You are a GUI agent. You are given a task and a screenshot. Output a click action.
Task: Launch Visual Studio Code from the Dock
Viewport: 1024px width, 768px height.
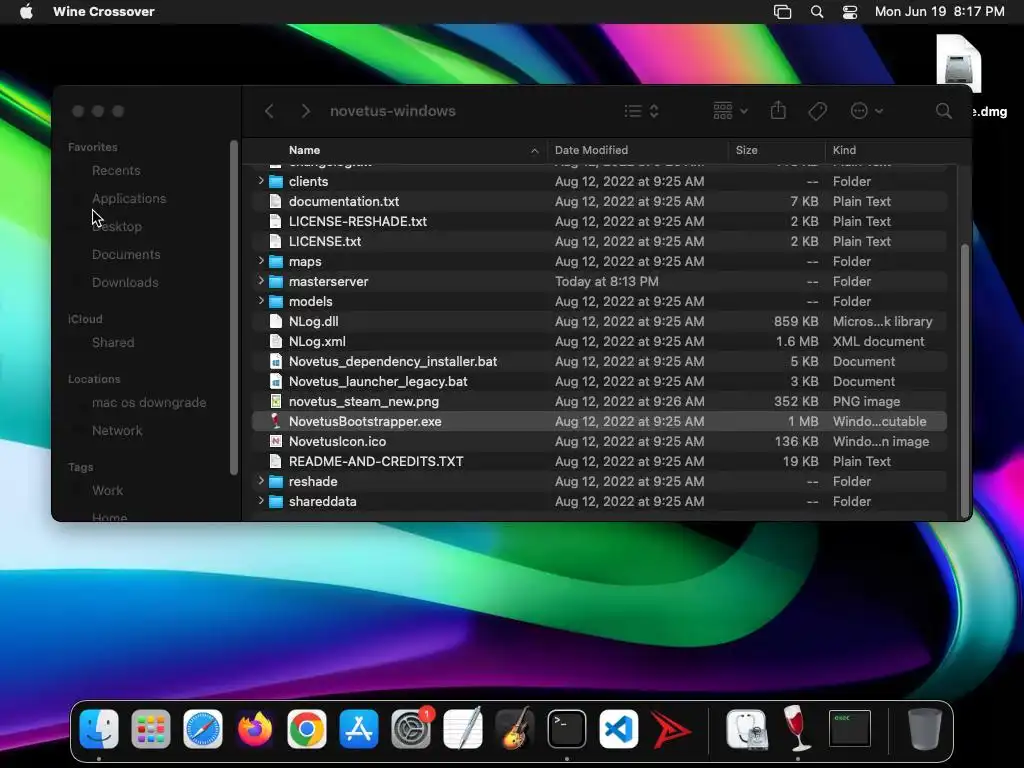618,729
